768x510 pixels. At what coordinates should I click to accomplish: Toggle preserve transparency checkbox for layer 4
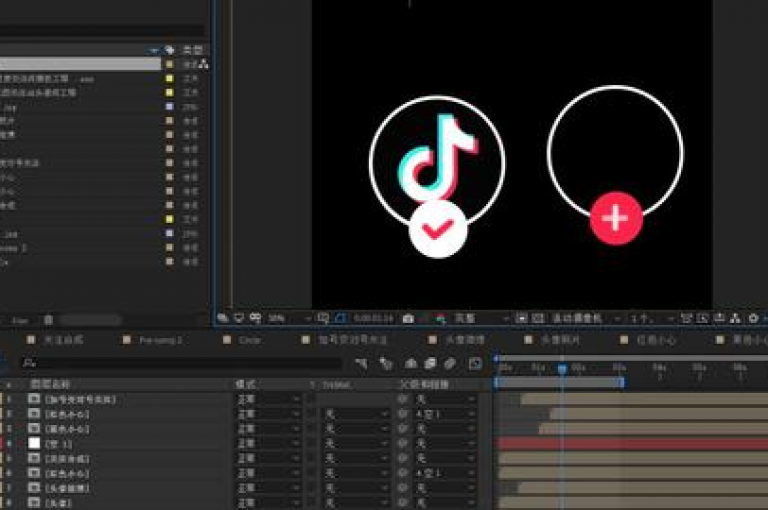click(312, 444)
